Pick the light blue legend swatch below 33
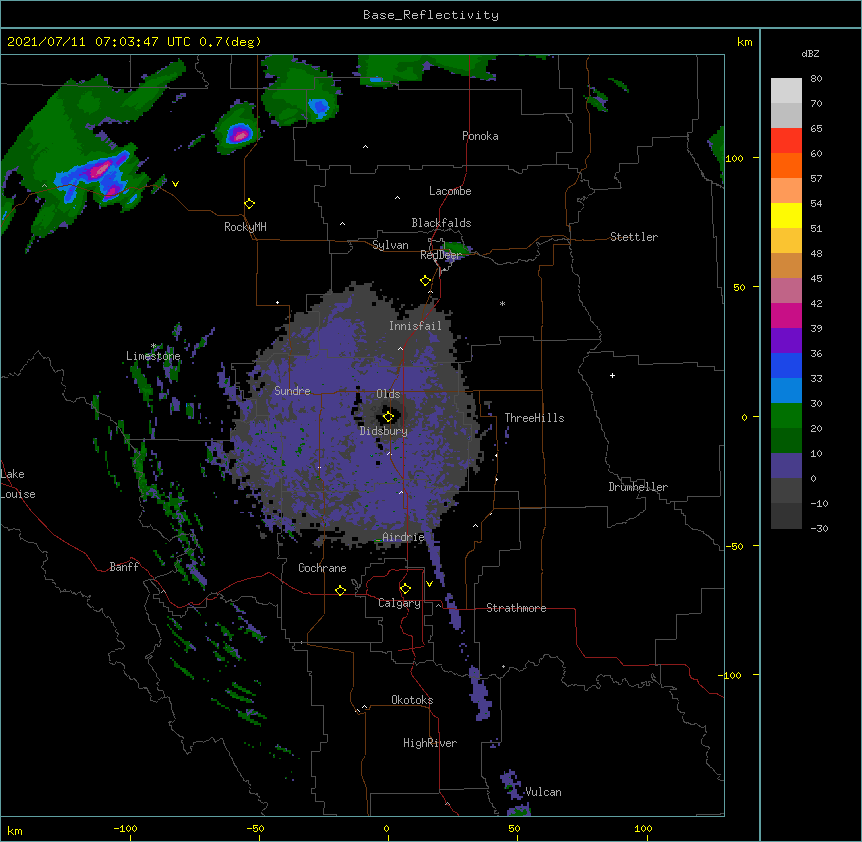 click(786, 391)
